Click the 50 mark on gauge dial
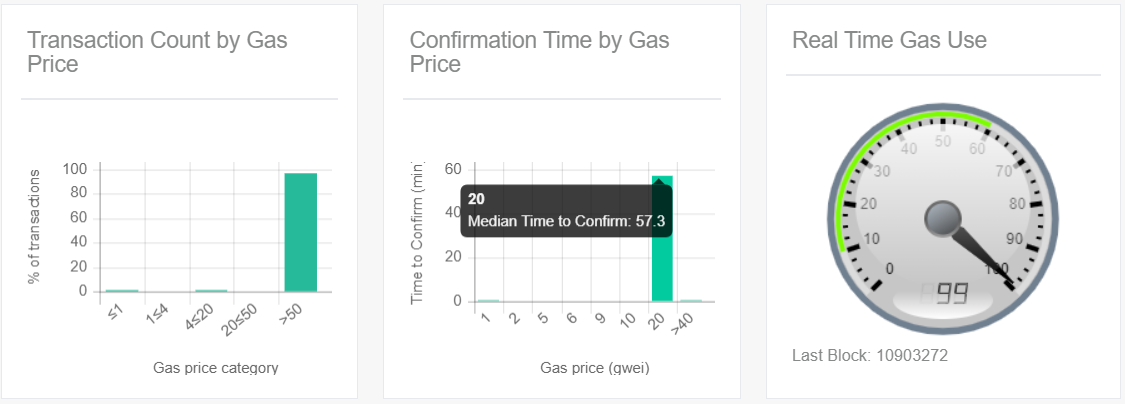 [x=943, y=141]
